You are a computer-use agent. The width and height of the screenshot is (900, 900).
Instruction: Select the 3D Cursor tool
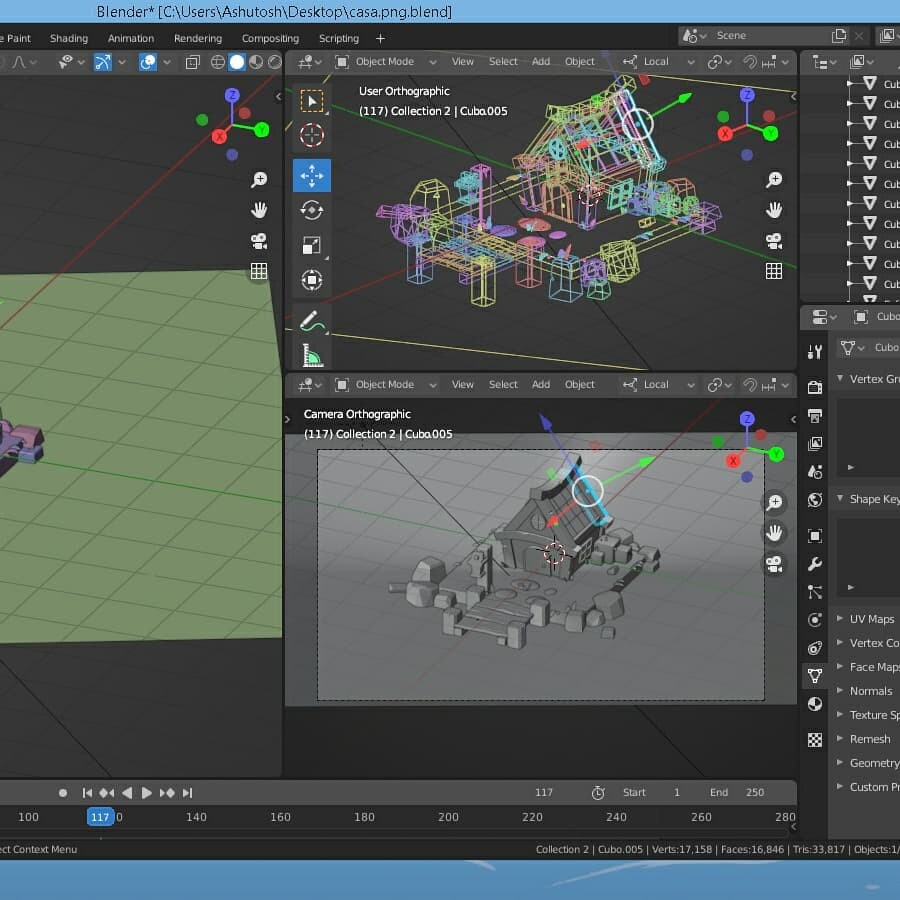coord(312,135)
